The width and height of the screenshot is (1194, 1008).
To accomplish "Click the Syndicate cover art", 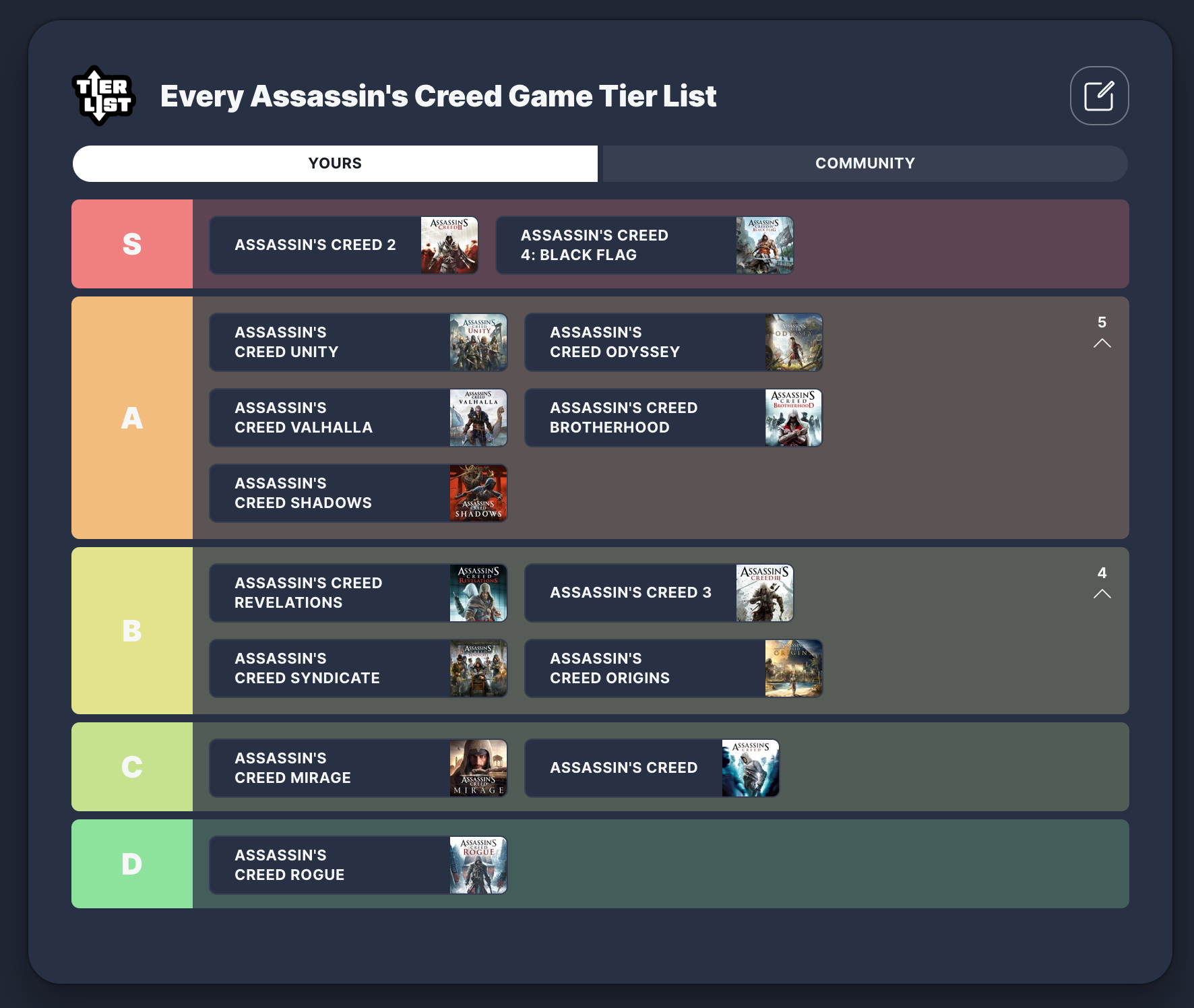I will (x=478, y=668).
